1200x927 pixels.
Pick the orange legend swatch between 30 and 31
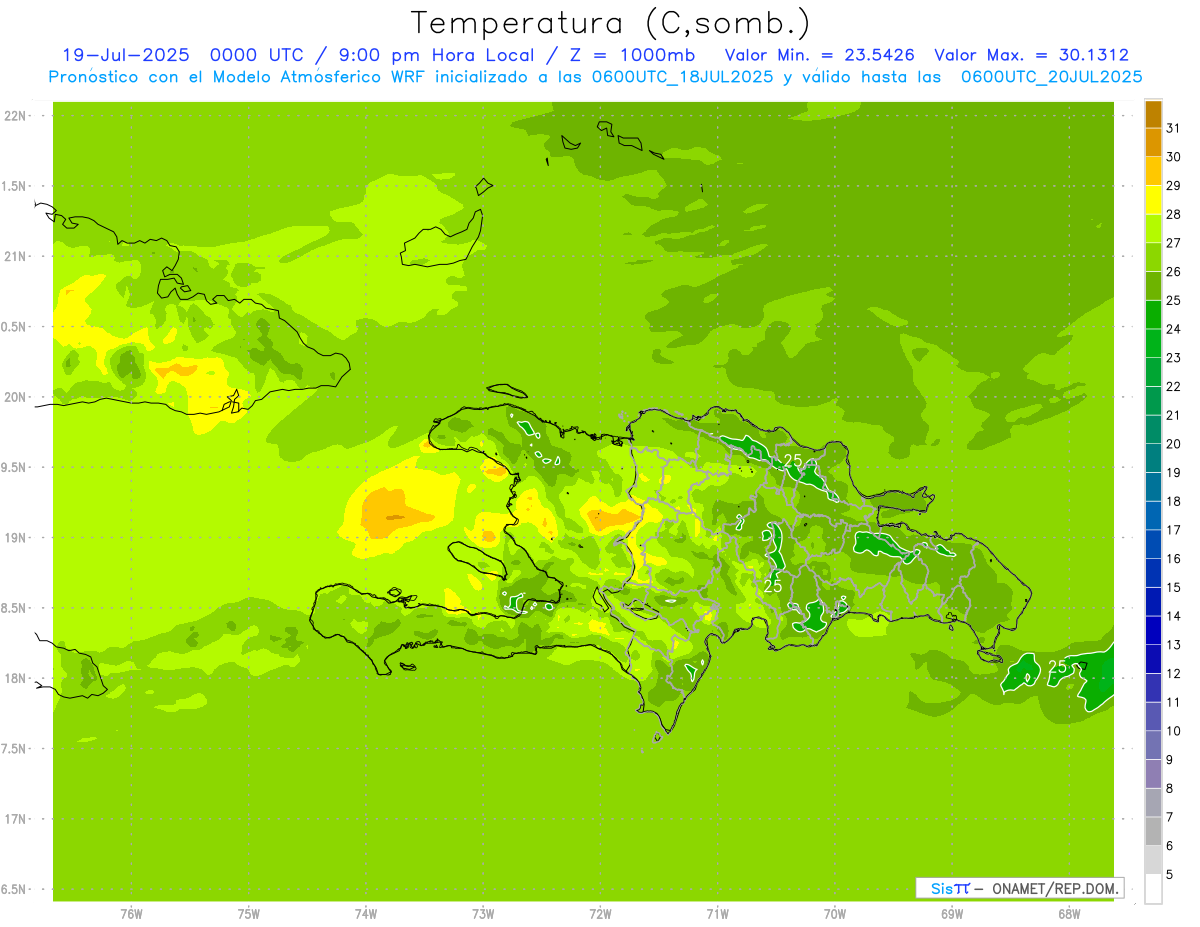click(1153, 143)
